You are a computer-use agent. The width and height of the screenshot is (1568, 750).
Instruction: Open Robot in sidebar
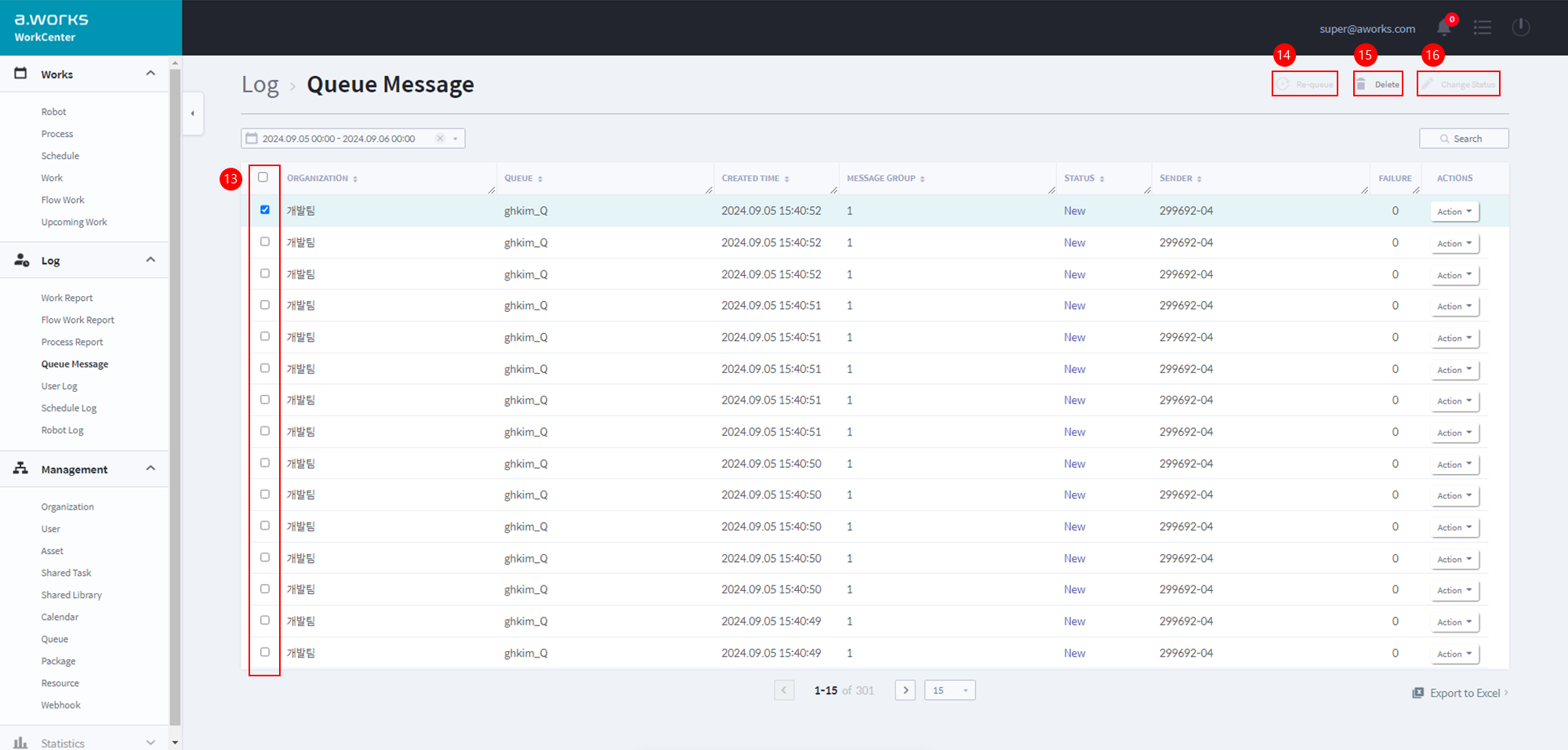click(54, 112)
